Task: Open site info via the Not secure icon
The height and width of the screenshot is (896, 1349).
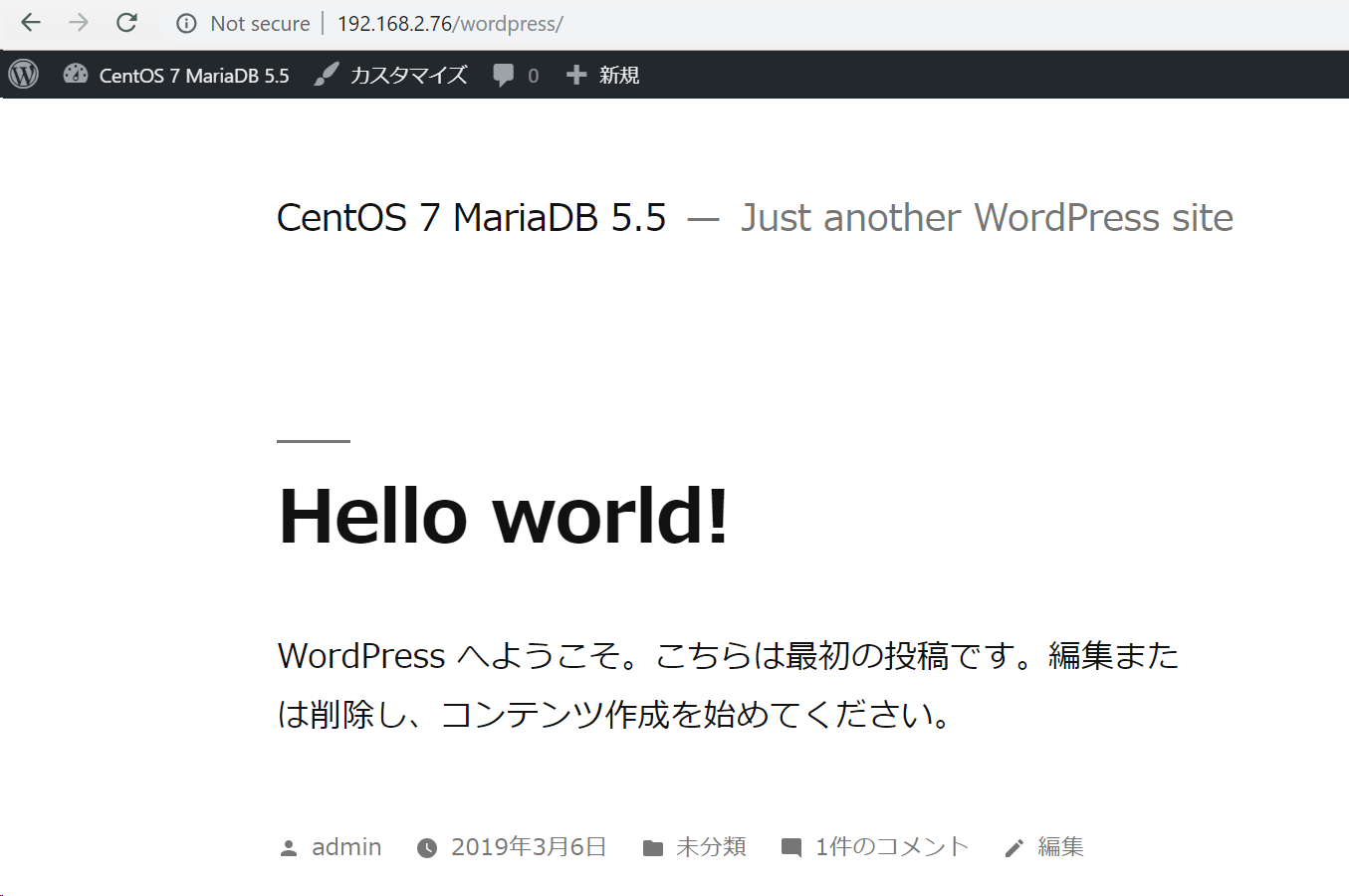Action: click(x=186, y=23)
